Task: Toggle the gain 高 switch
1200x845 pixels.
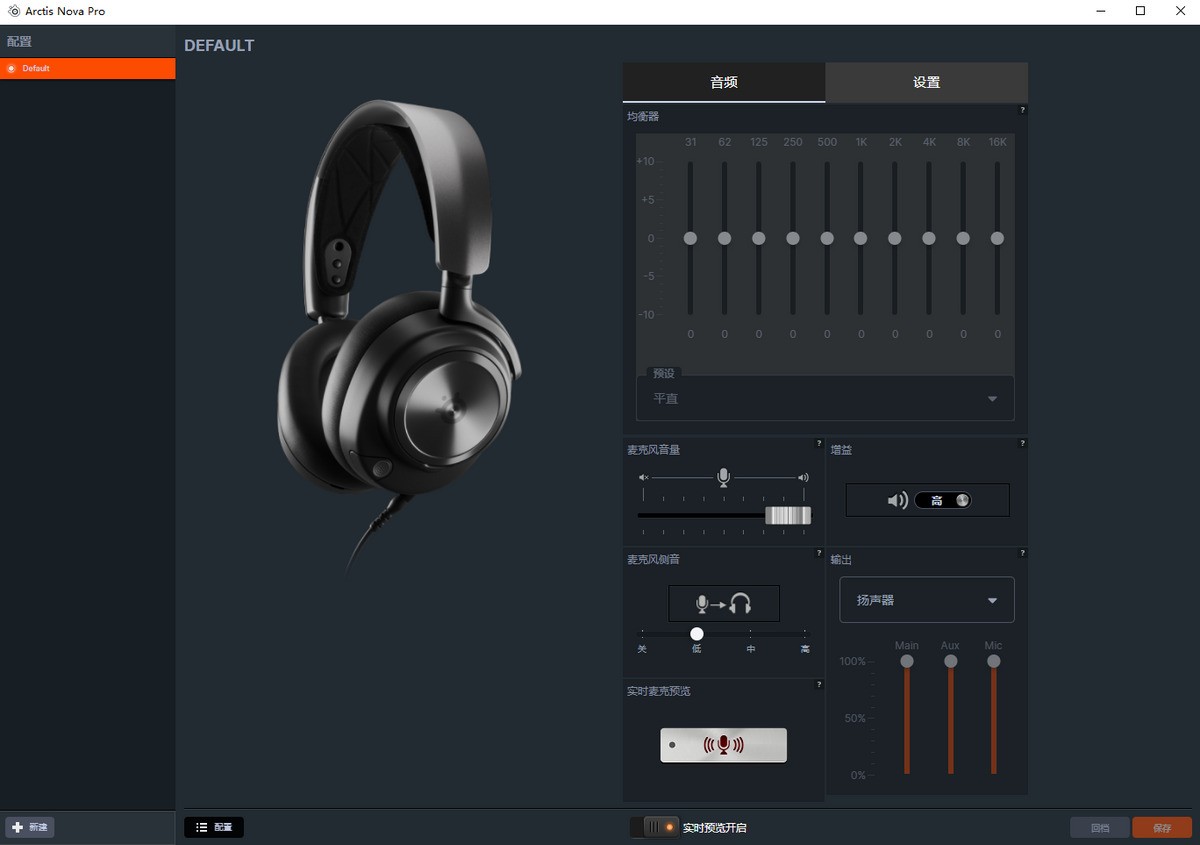Action: pos(942,500)
